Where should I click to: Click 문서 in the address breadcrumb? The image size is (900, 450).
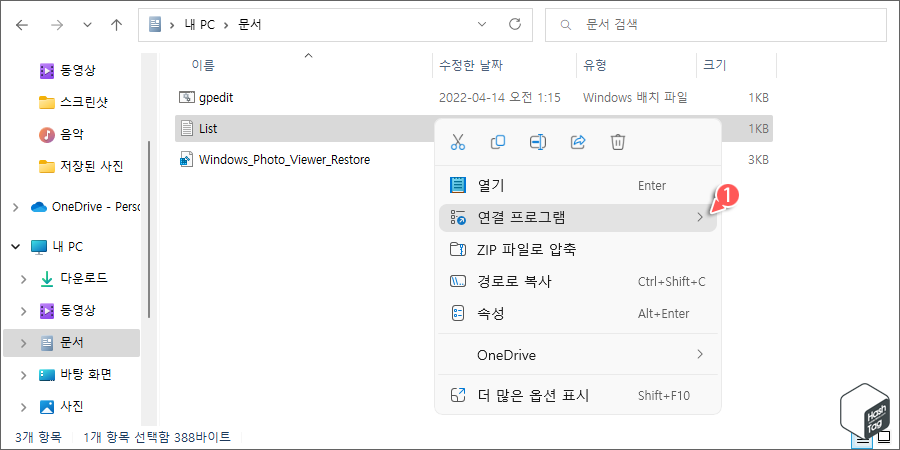point(250,25)
